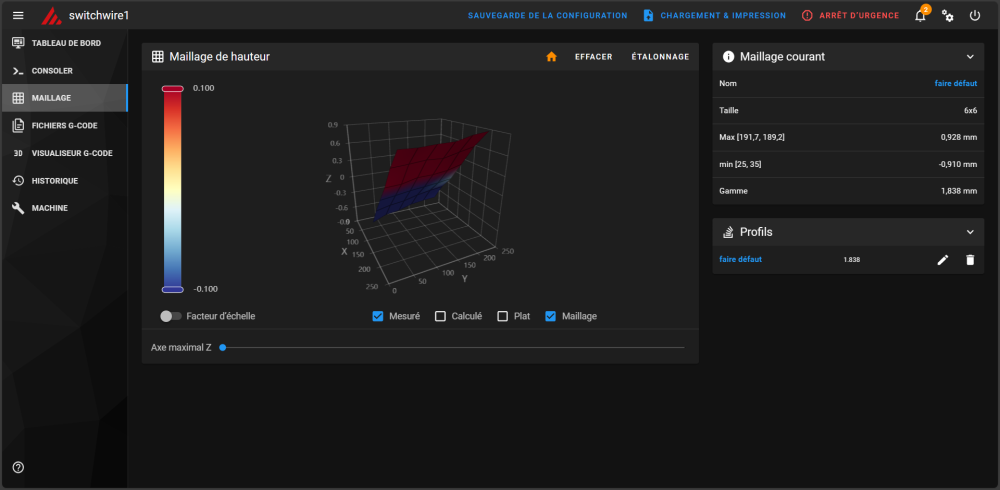Click the Axe maximal Z slider handle
This screenshot has width=1000, height=490.
tap(223, 348)
